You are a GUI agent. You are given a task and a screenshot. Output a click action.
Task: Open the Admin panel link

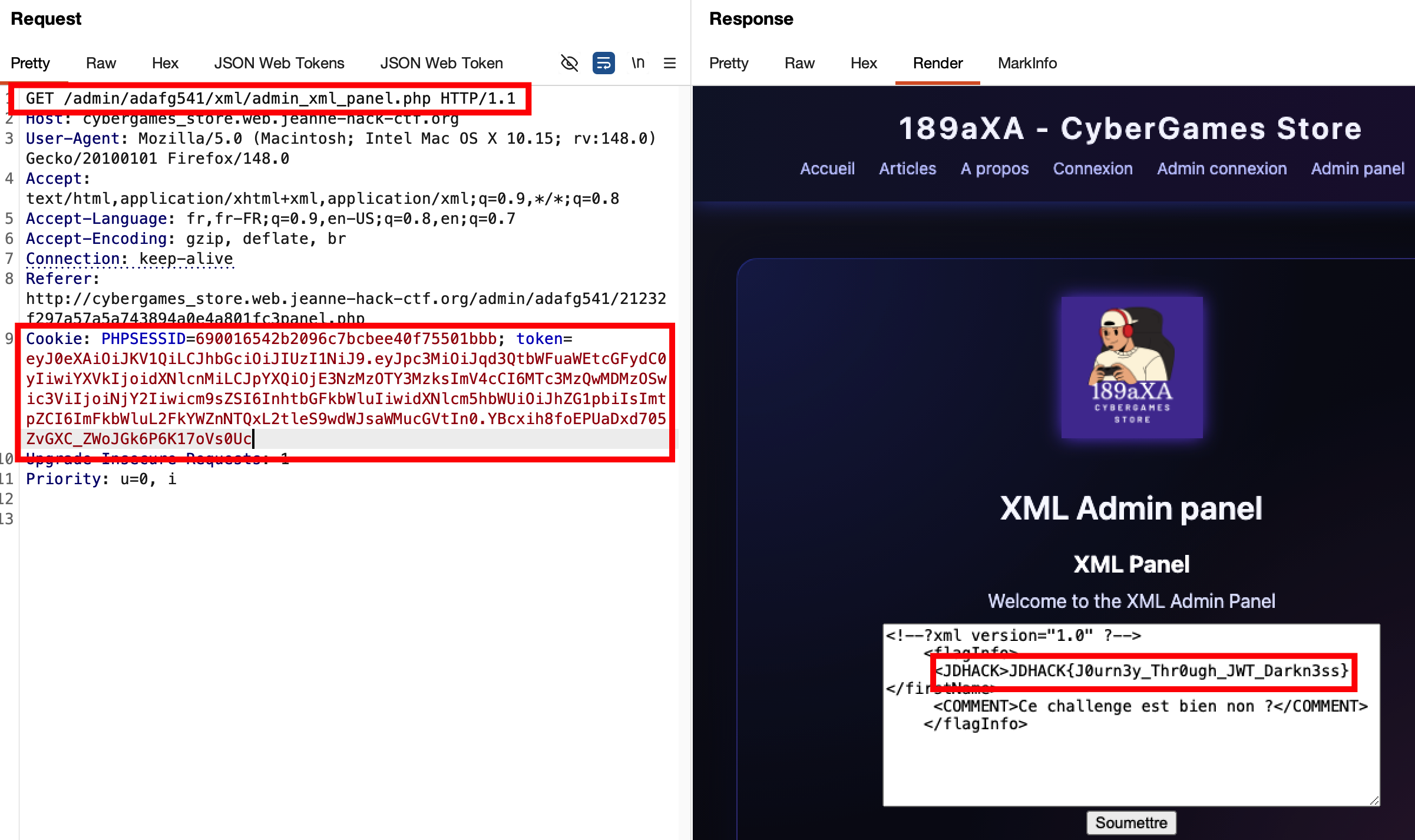pos(1357,168)
